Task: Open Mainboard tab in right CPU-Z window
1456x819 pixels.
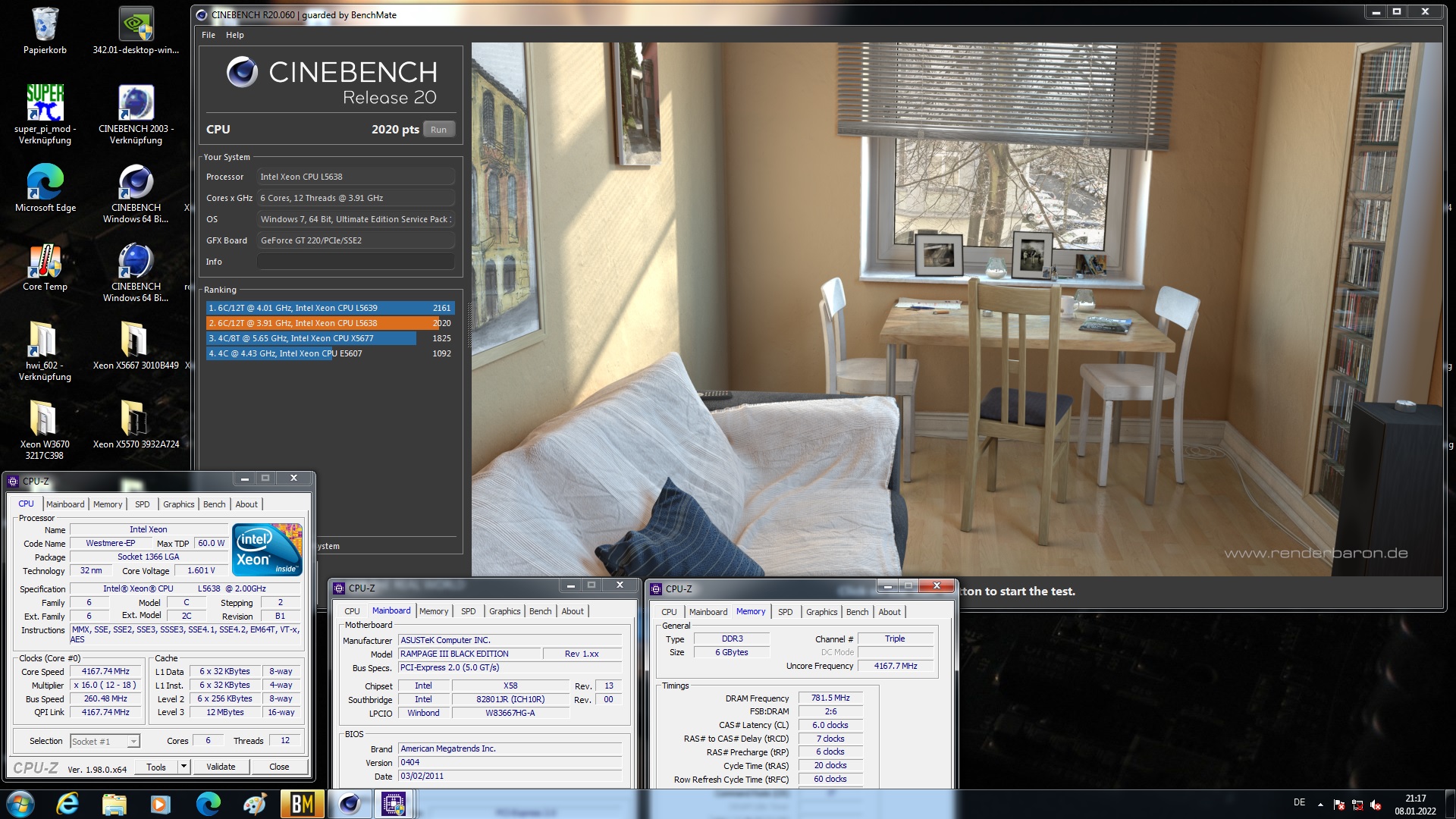Action: (708, 612)
